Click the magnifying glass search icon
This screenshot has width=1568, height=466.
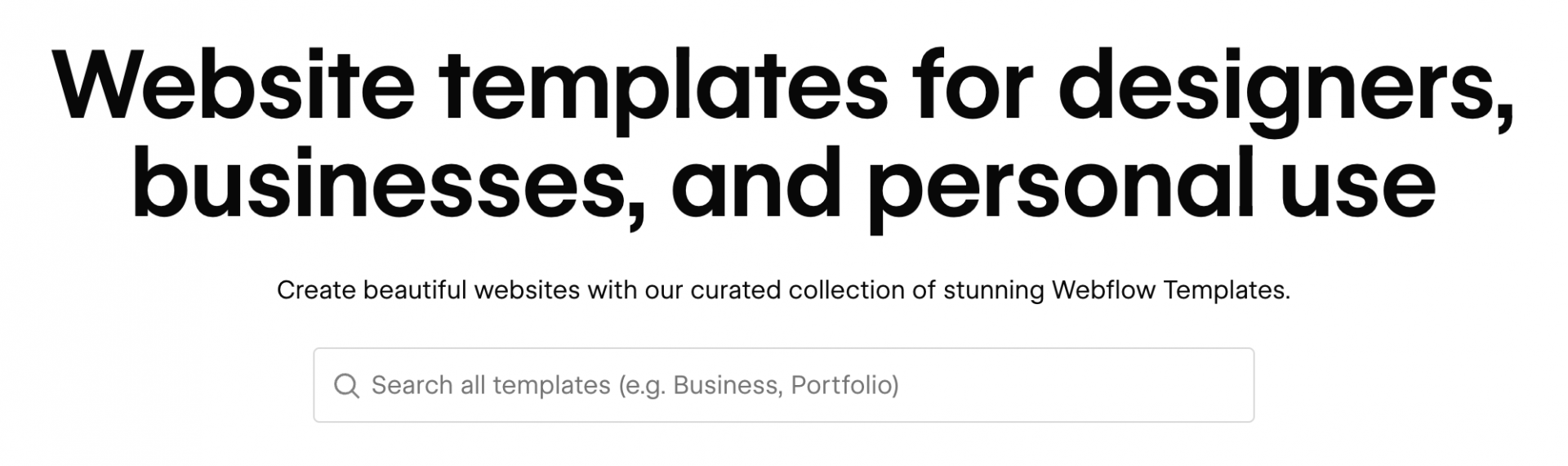click(347, 386)
